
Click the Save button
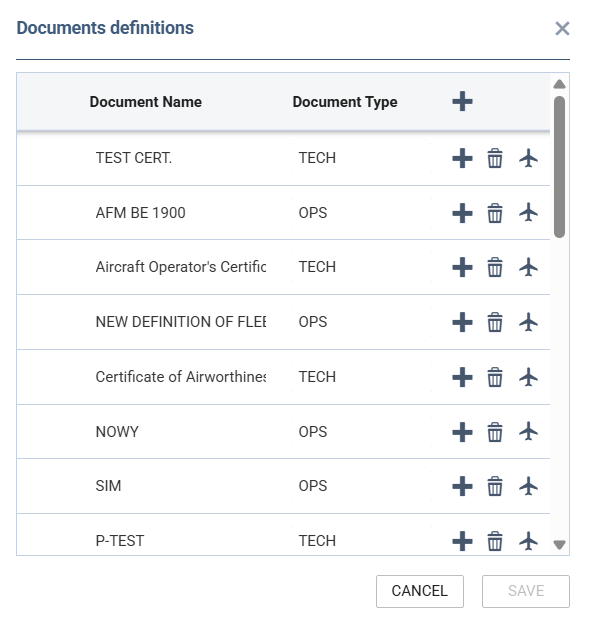click(525, 591)
